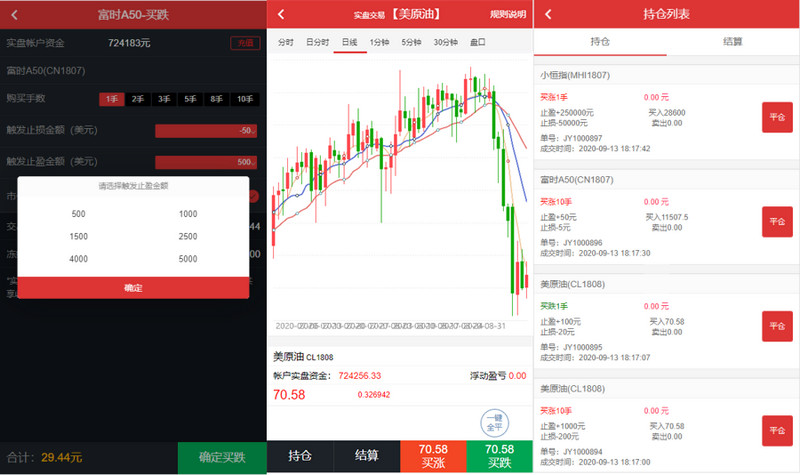Go back from the 持仓列表 screen
800x475 pixels.
pyautogui.click(x=548, y=14)
